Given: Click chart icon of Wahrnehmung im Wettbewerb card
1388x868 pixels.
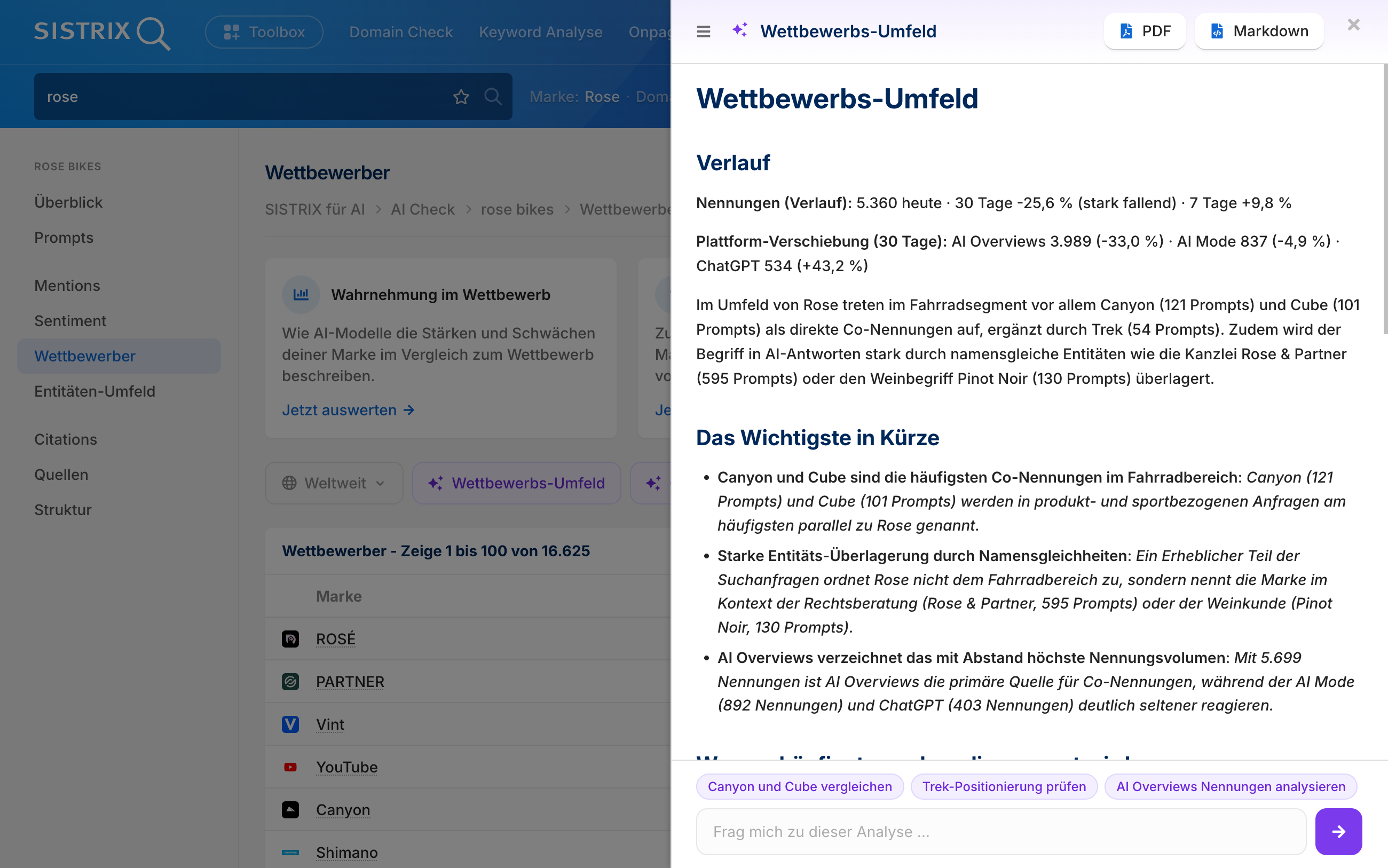Looking at the screenshot, I should point(301,295).
